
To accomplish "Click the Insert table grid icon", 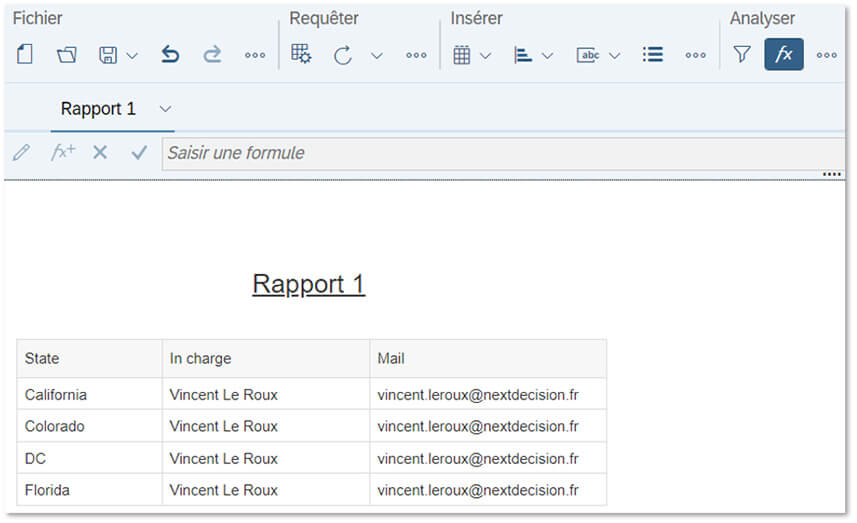I will (x=462, y=55).
